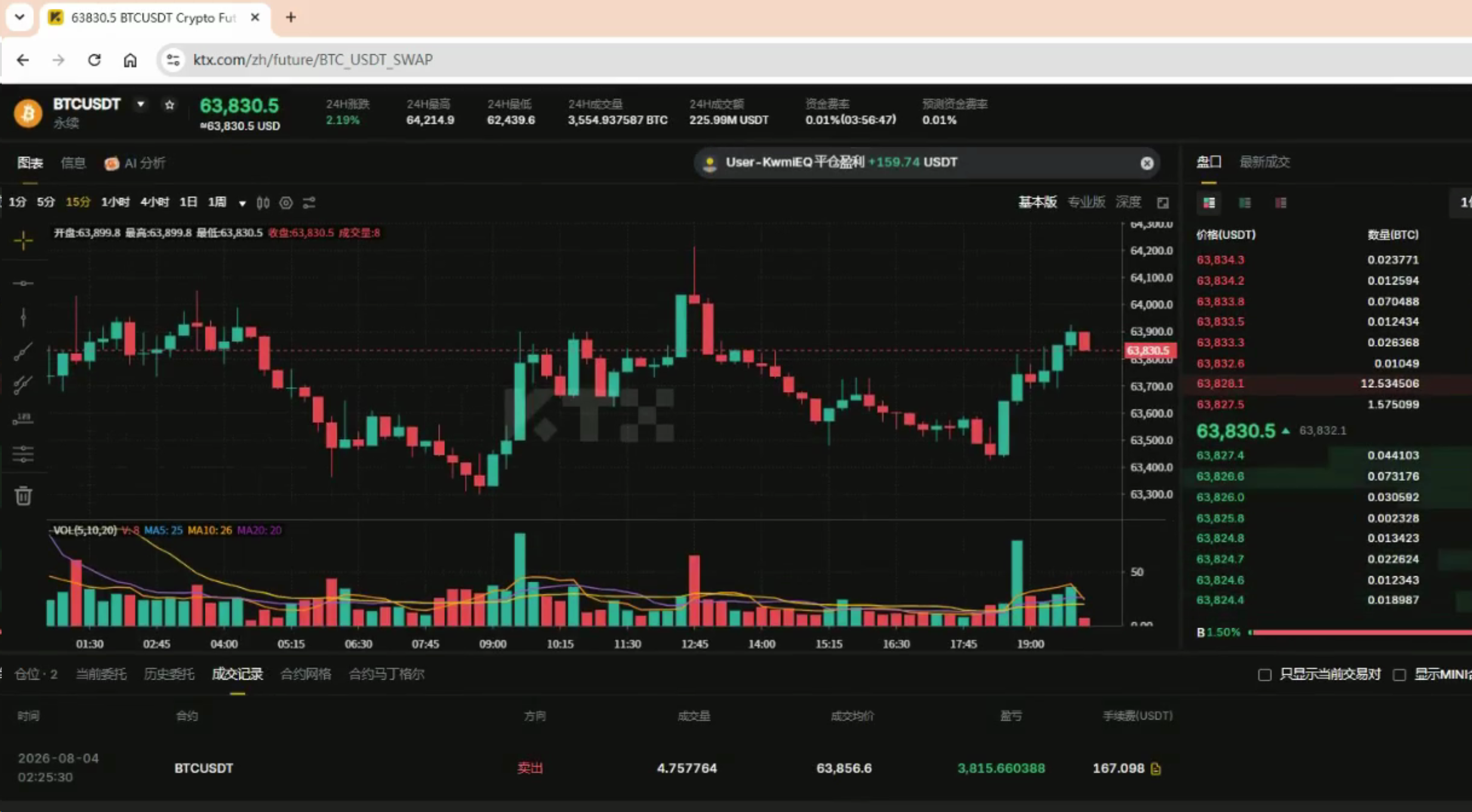Switch to latest trades tab
The image size is (1472, 812).
(x=1265, y=162)
